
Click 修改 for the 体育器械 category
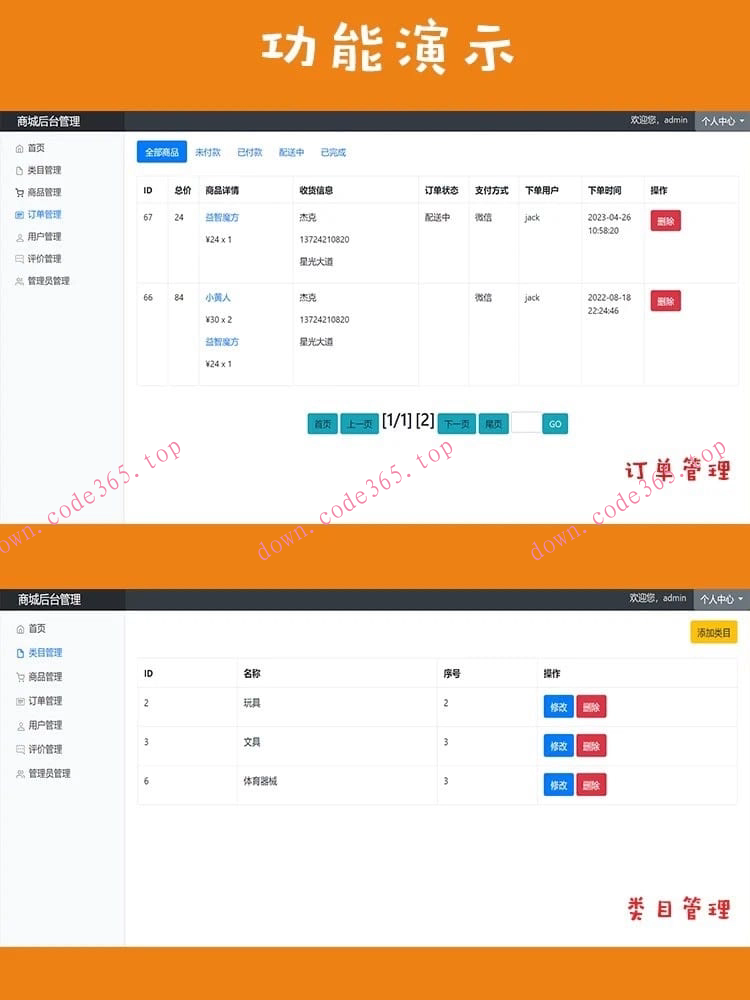click(x=559, y=785)
